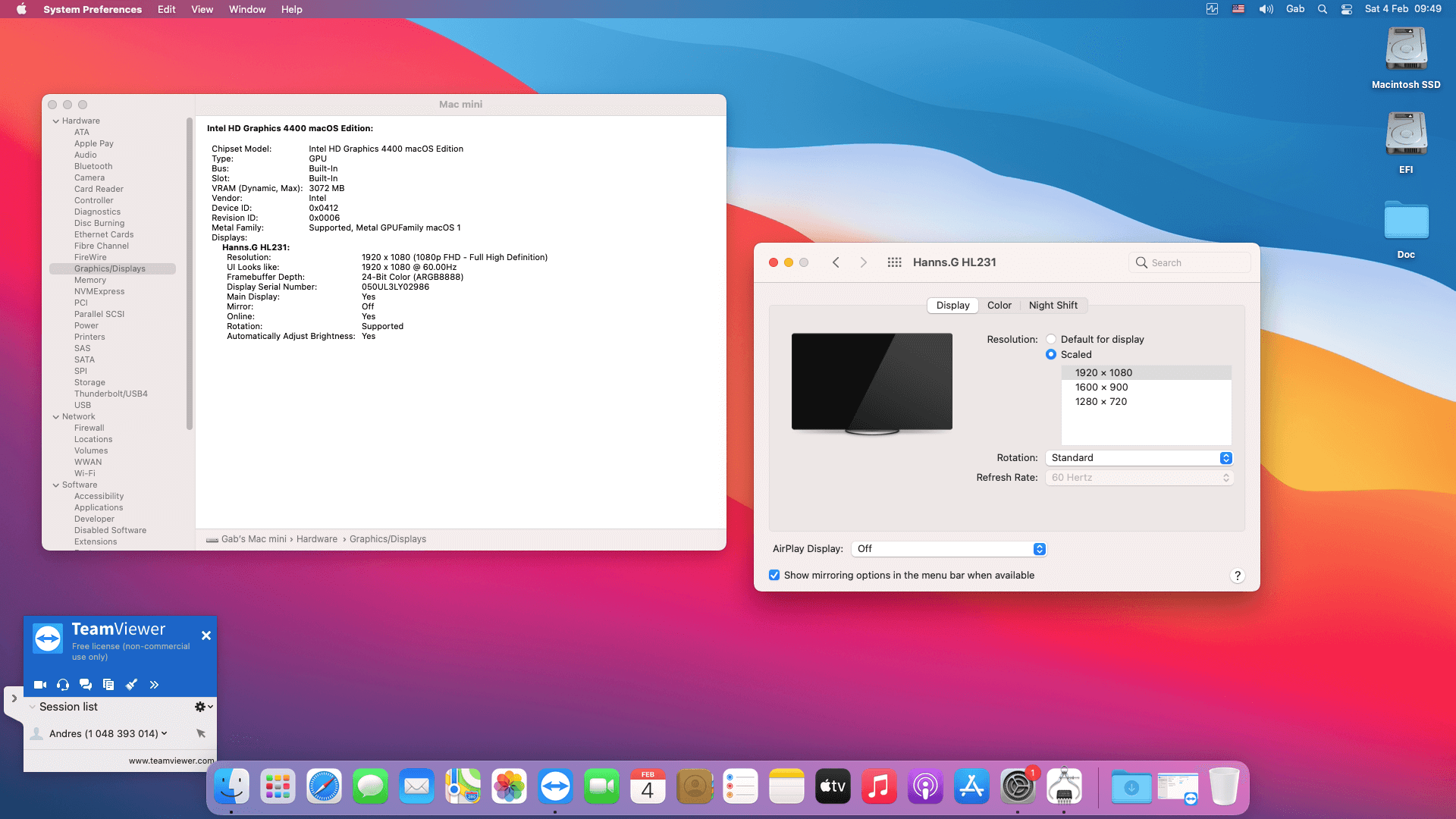This screenshot has width=1456, height=819.
Task: Start a video call in TeamViewer
Action: click(39, 684)
